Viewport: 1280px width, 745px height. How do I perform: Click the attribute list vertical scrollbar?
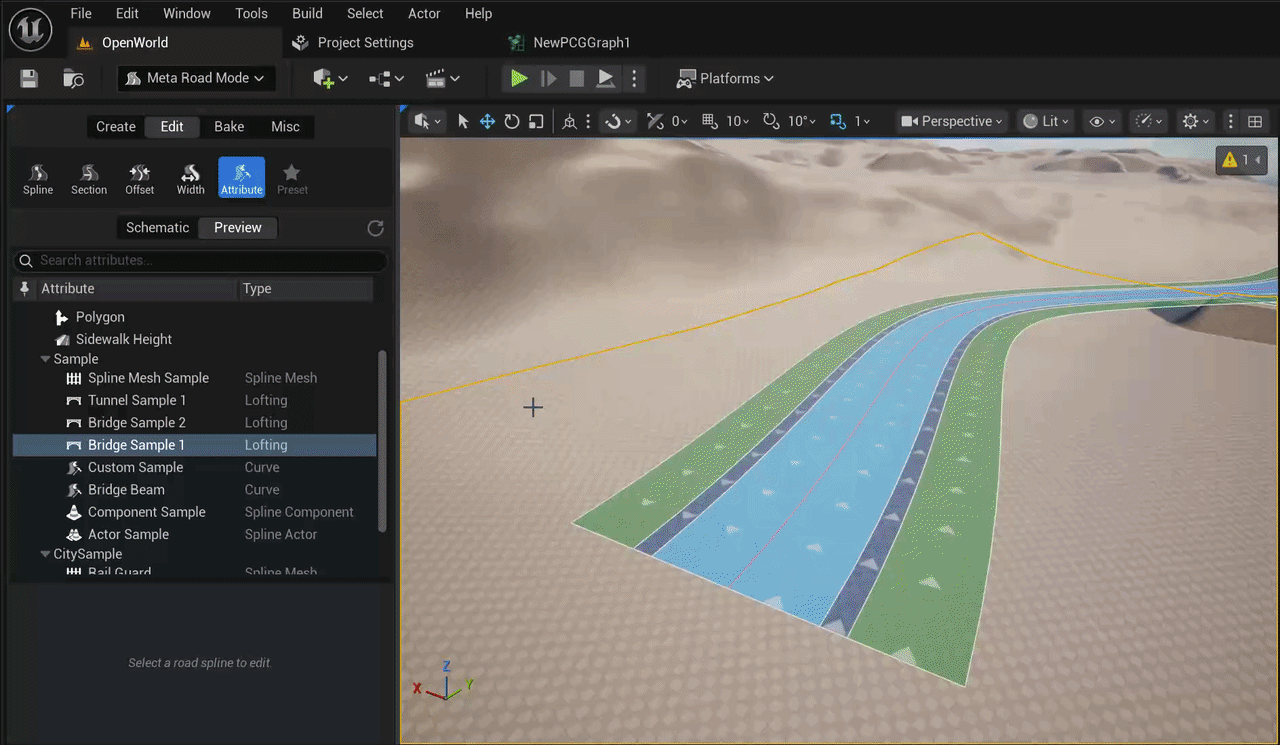[x=380, y=440]
